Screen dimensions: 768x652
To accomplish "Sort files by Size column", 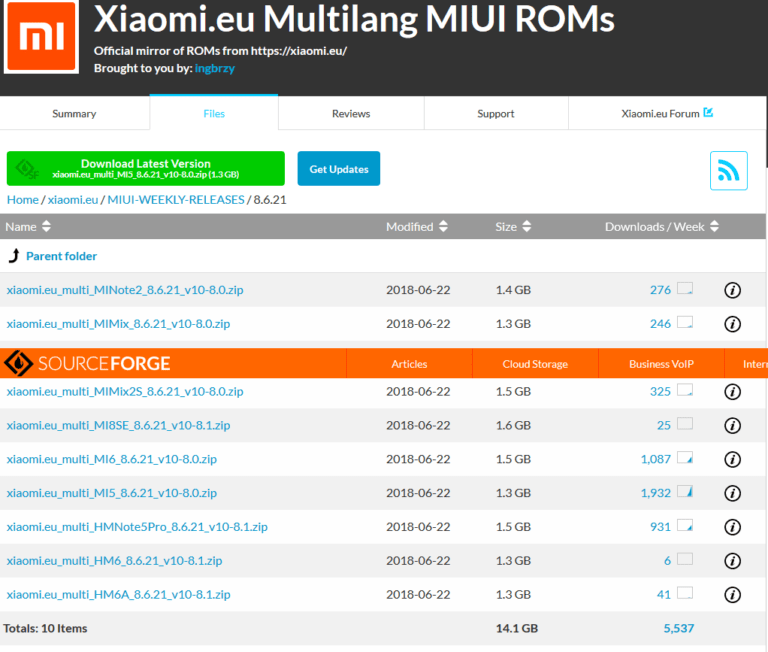I will tap(513, 227).
